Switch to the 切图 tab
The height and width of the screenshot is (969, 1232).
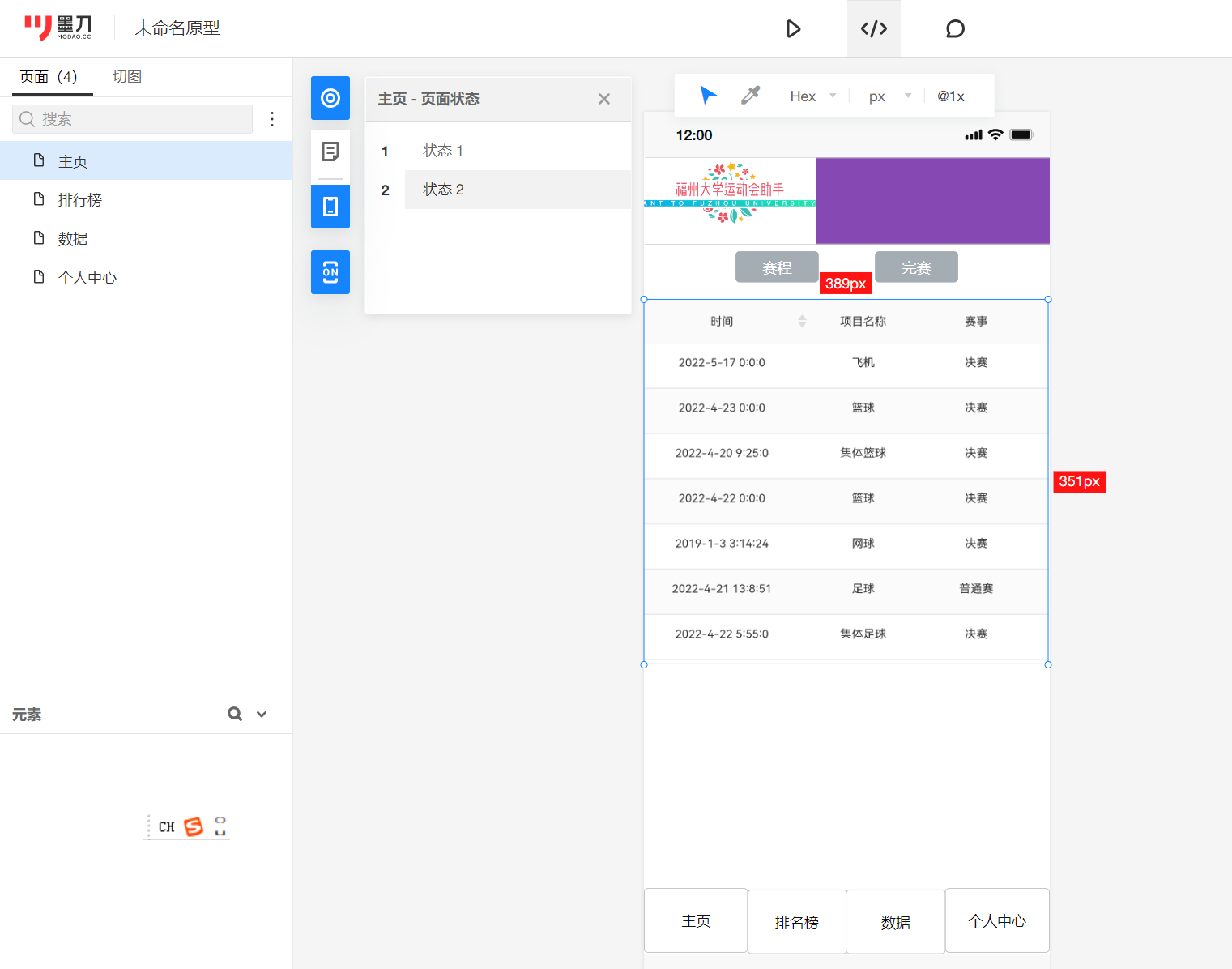(x=127, y=77)
